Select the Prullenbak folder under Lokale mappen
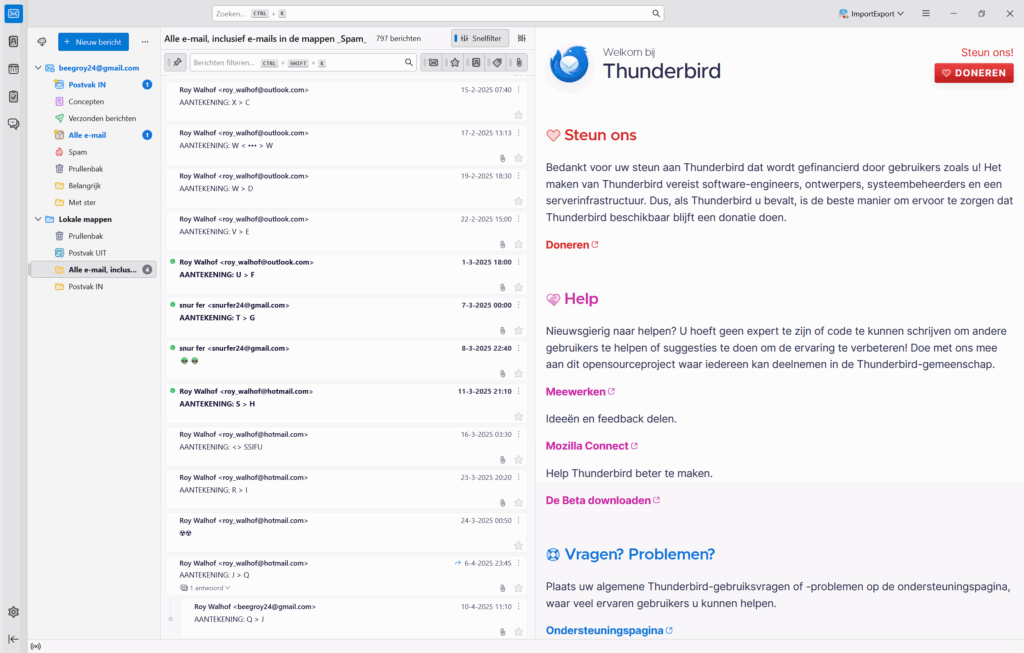The width and height of the screenshot is (1024, 653). pyautogui.click(x=91, y=236)
